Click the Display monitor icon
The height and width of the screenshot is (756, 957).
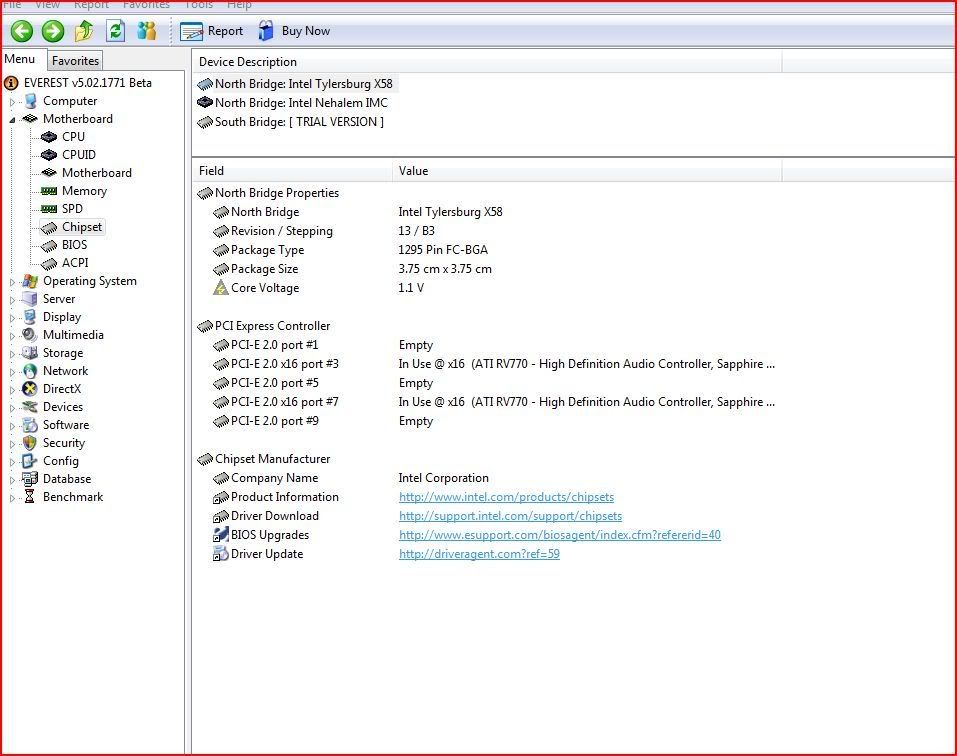click(30, 317)
